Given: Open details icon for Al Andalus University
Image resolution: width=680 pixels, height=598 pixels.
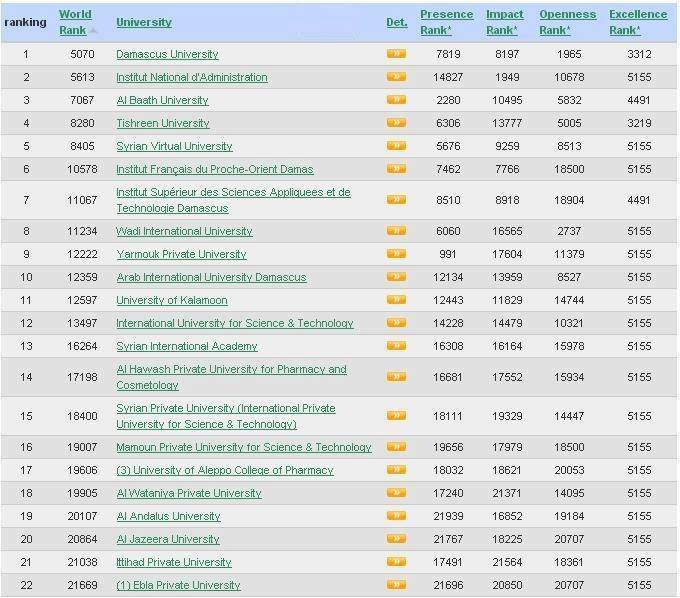Looking at the screenshot, I should [396, 516].
